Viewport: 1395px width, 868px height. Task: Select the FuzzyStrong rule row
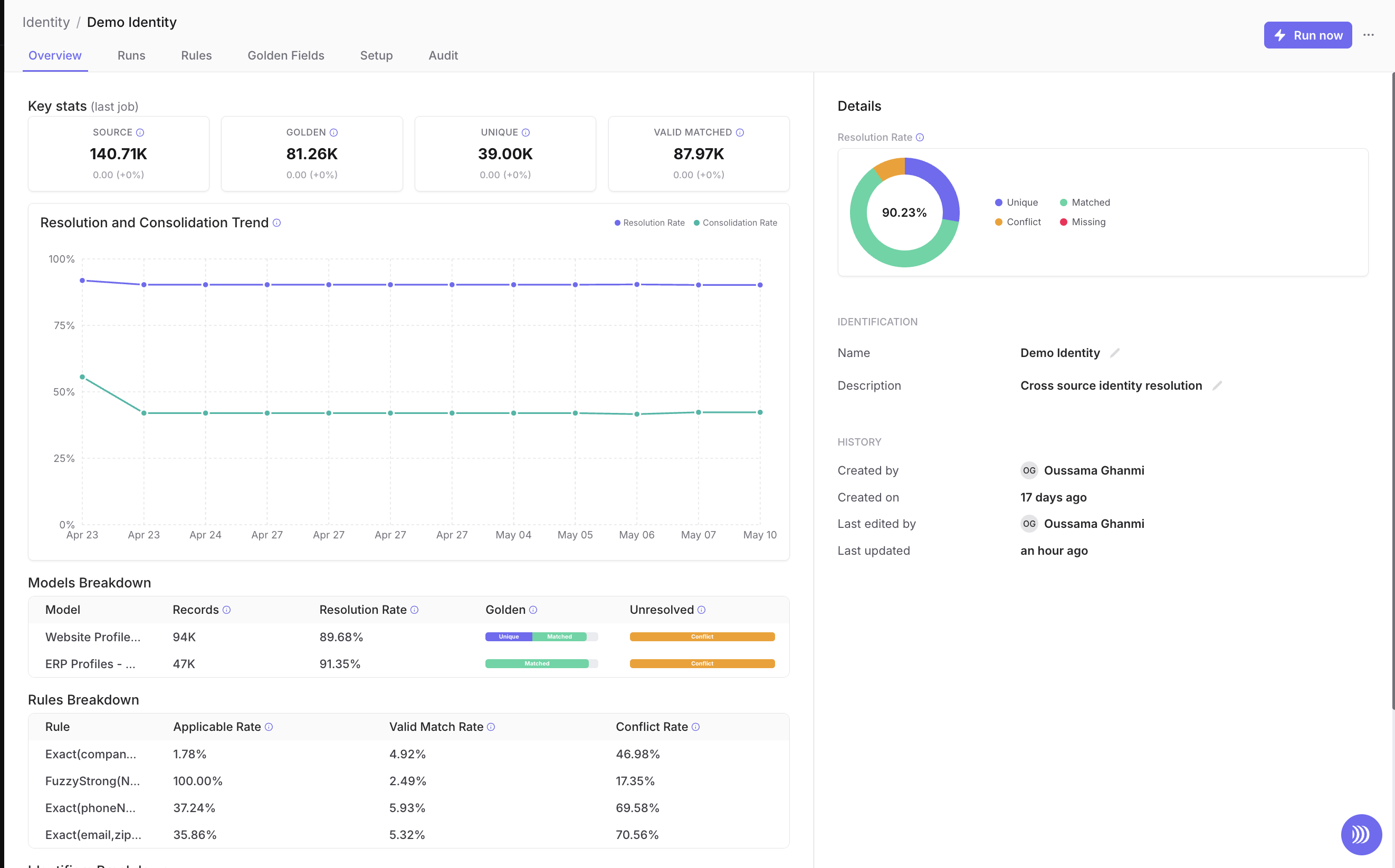(409, 781)
